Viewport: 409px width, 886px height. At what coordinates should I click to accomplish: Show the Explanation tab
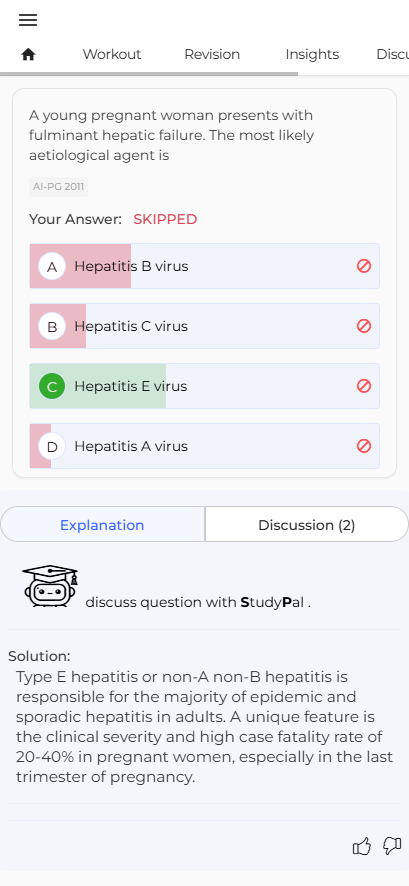tap(102, 525)
